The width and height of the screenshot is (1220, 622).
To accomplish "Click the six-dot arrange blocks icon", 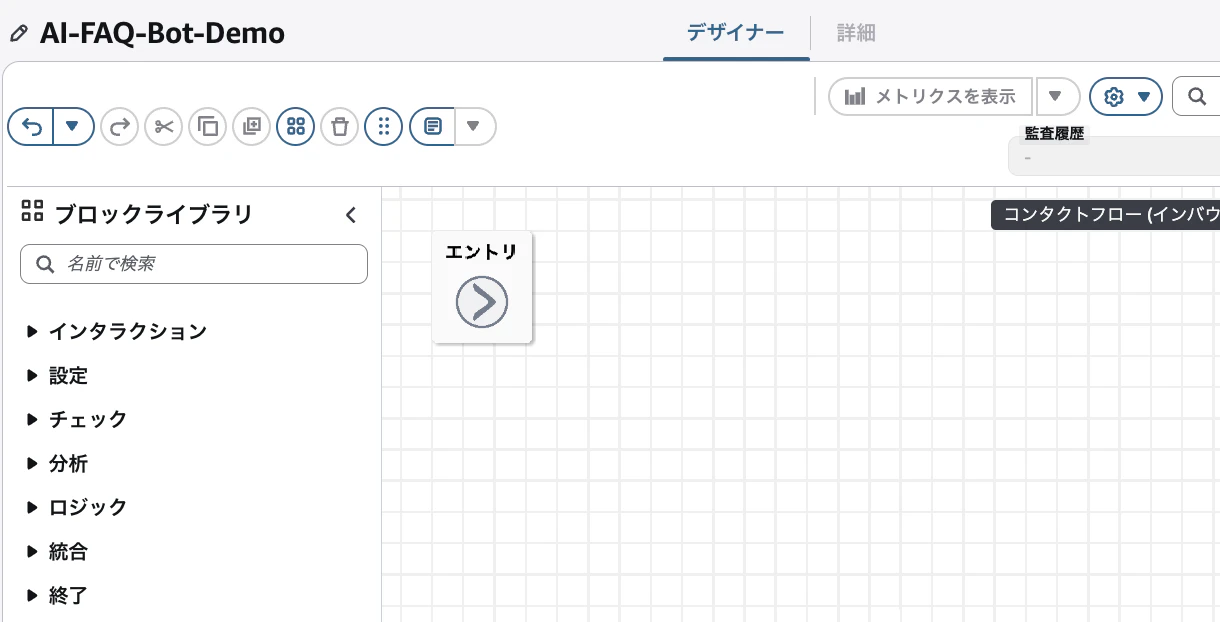I will pos(383,127).
